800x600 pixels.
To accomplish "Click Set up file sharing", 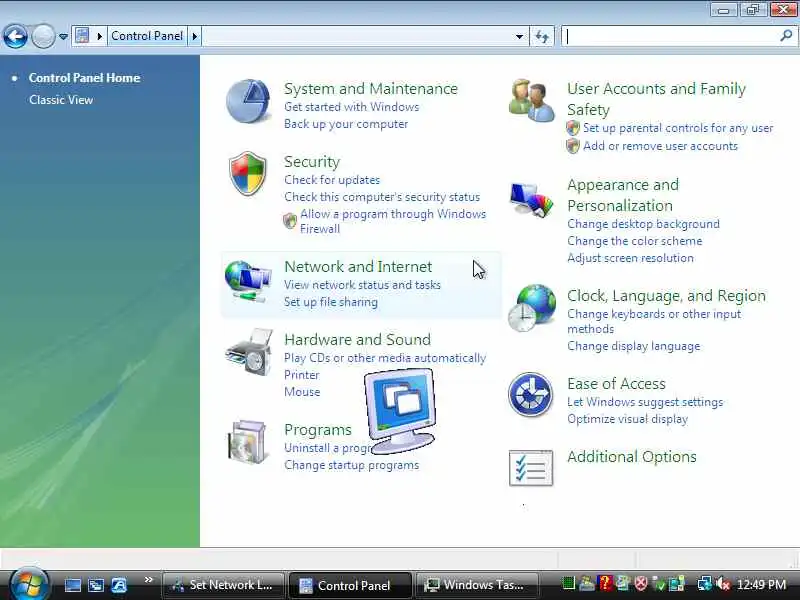I will (x=331, y=302).
